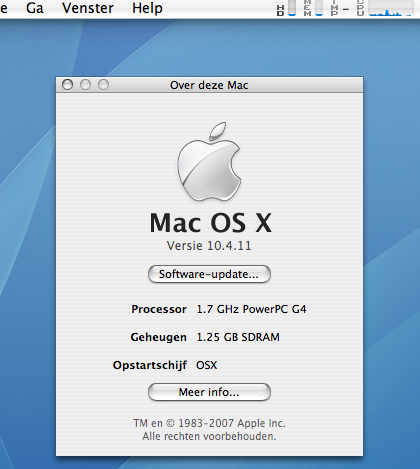Zoom the Over deze Mac window
The image size is (420, 469).
point(103,85)
